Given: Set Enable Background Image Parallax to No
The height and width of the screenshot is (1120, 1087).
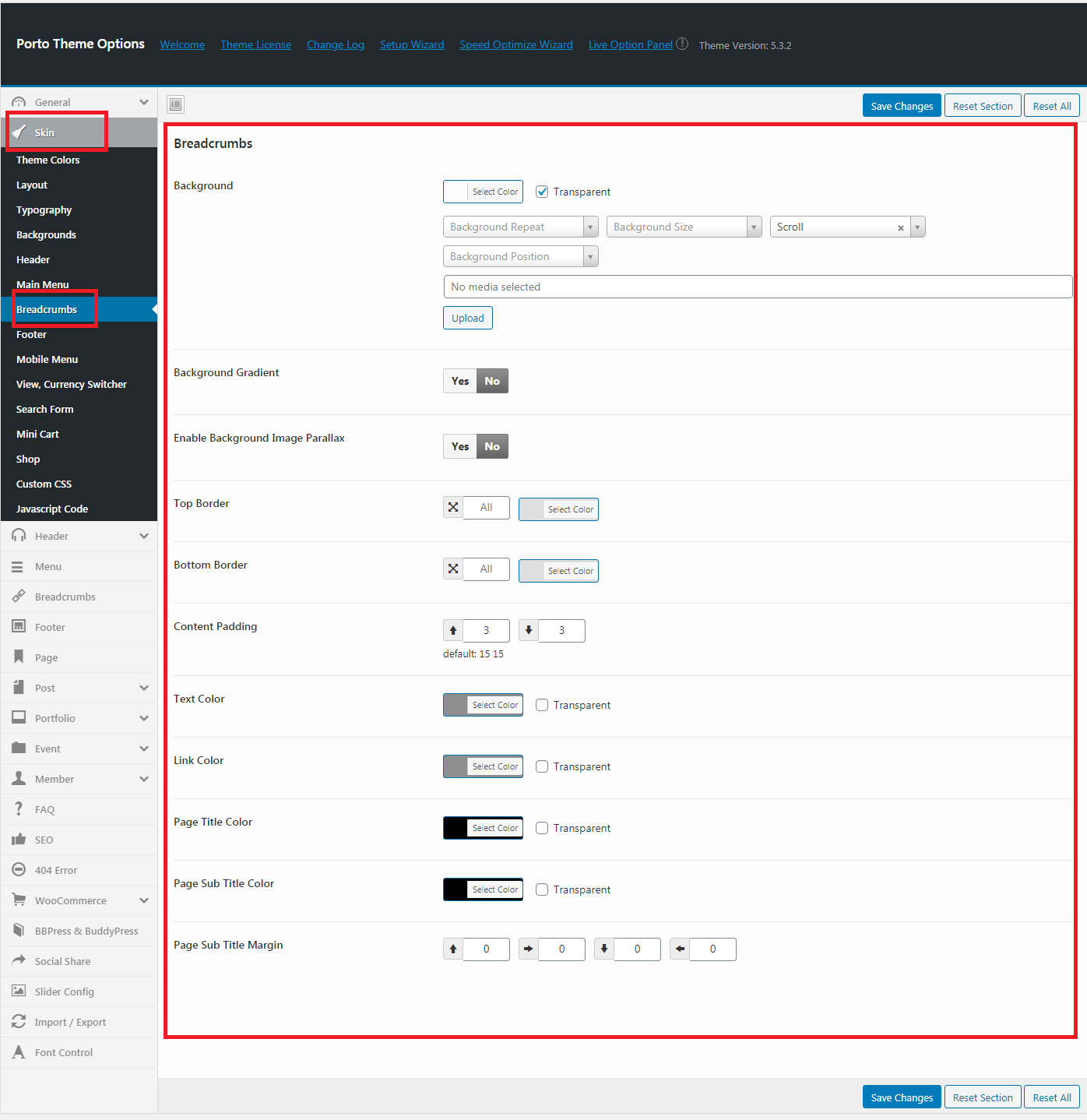Looking at the screenshot, I should pos(492,446).
